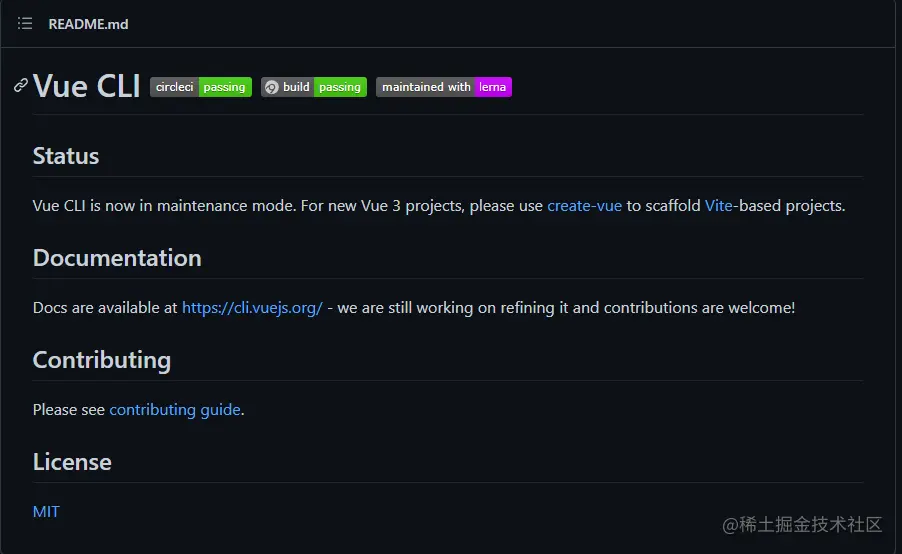
Task: Click the circleci passing badge
Action: (x=201, y=87)
